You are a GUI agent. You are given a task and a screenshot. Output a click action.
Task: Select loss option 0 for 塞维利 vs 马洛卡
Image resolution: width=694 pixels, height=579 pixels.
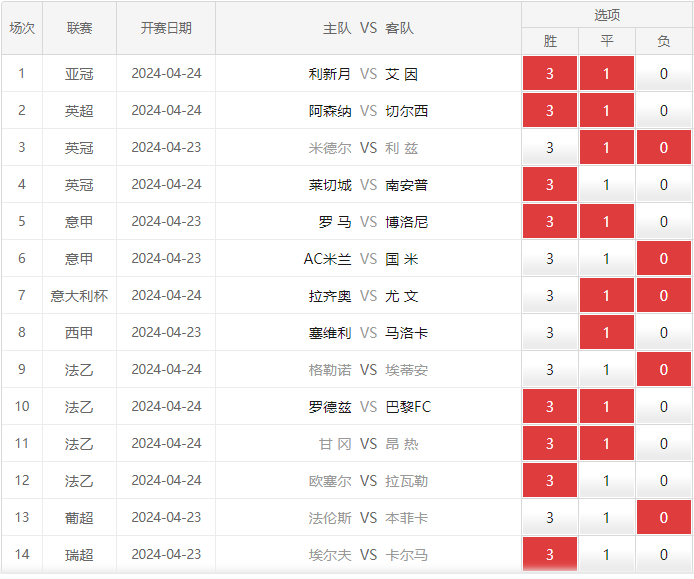[x=664, y=332]
